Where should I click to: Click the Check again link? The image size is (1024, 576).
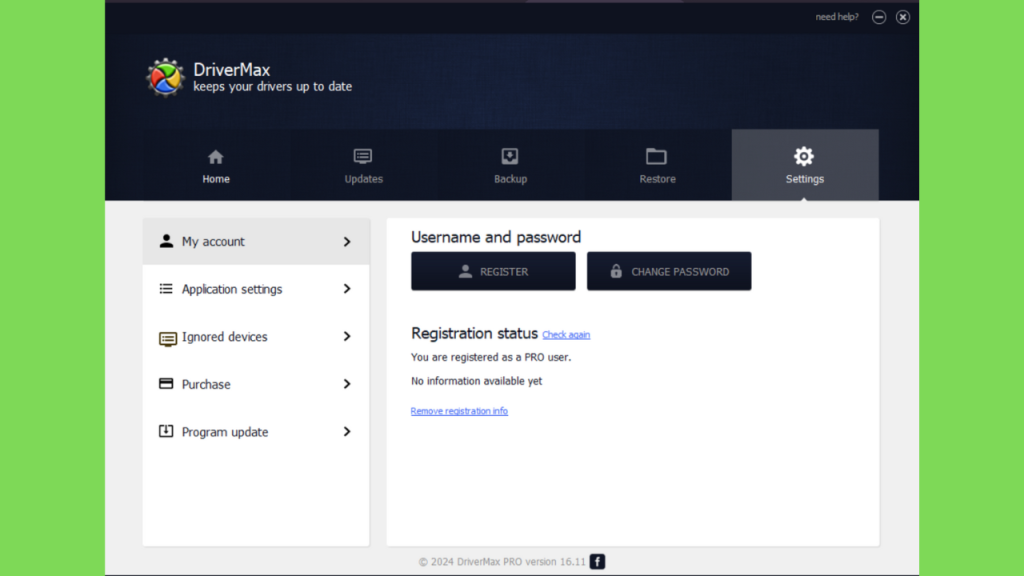point(566,334)
